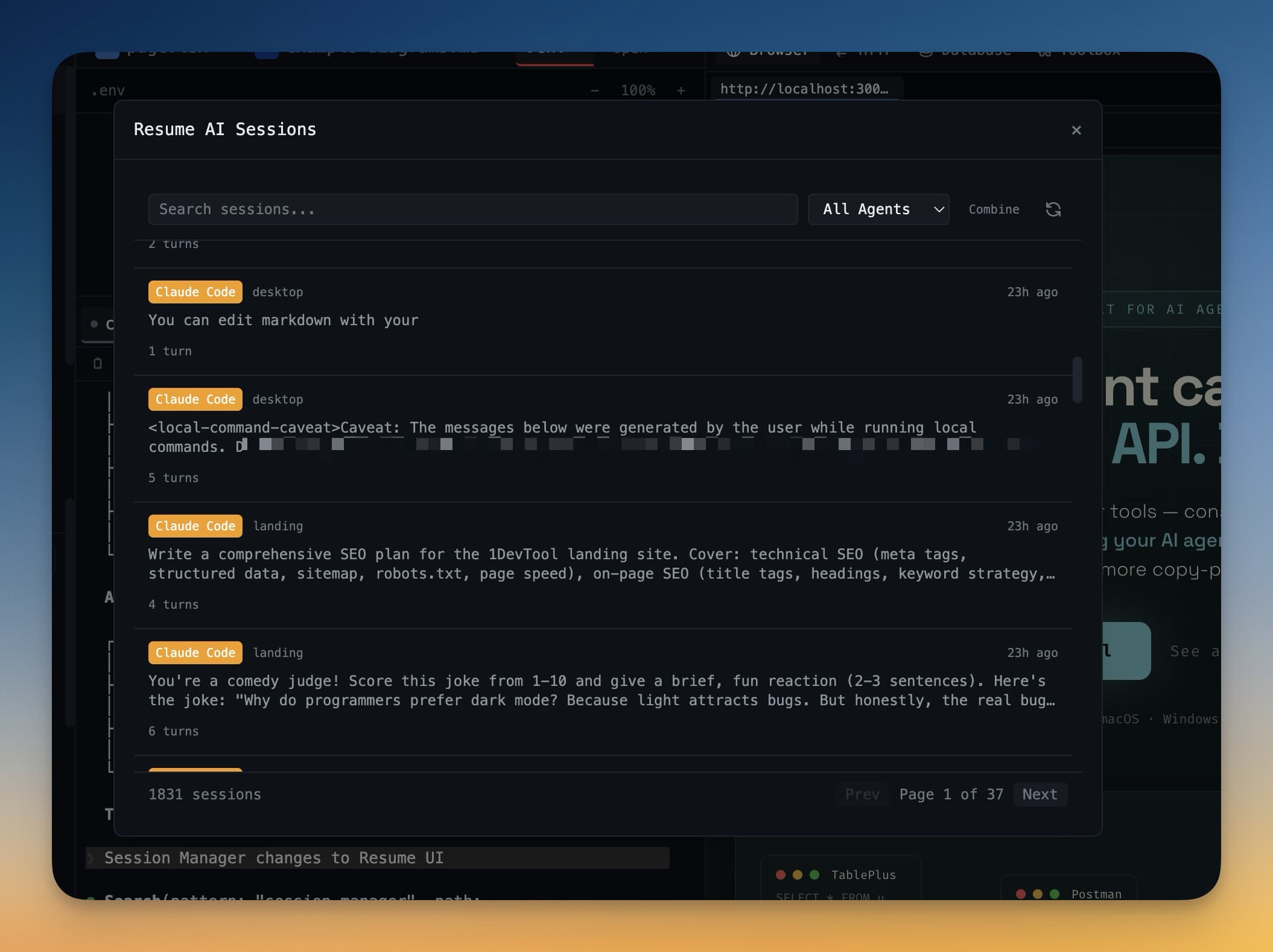The height and width of the screenshot is (952, 1273).
Task: Click the Search sessions input field
Action: pyautogui.click(x=473, y=209)
